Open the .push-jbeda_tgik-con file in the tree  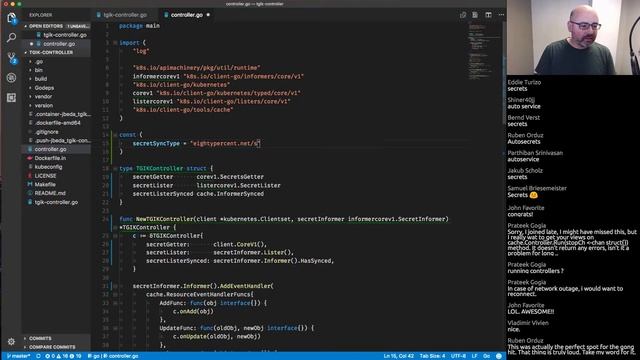(57, 140)
